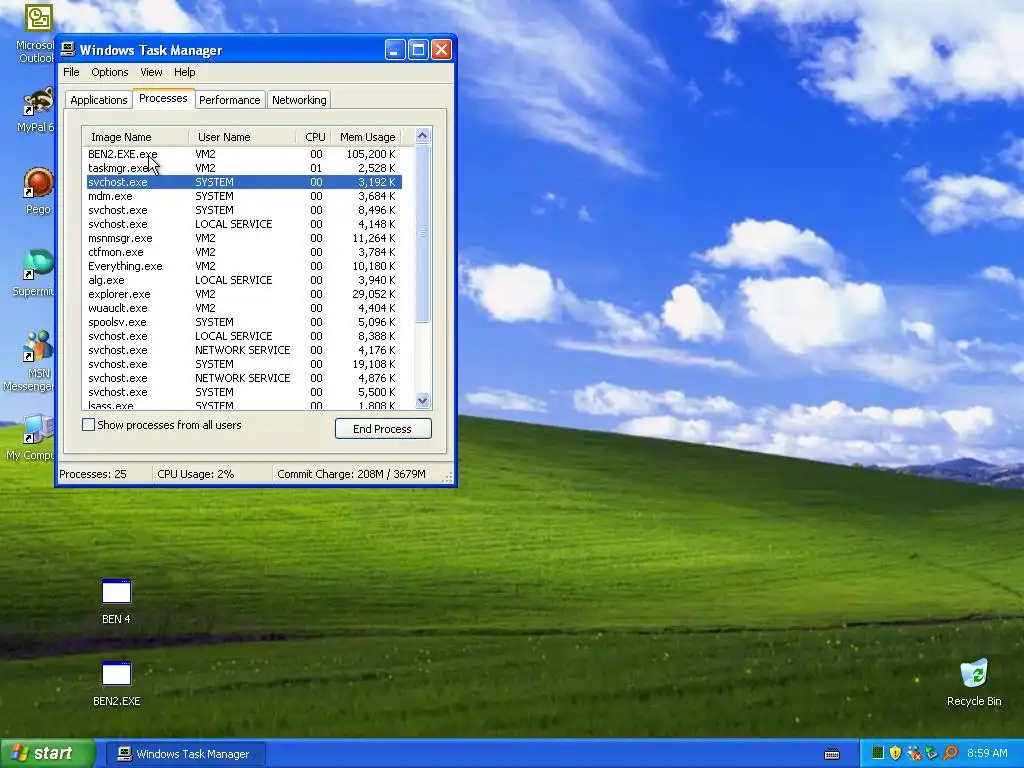
Task: Click the Task Manager title bar icon
Action: click(x=68, y=50)
